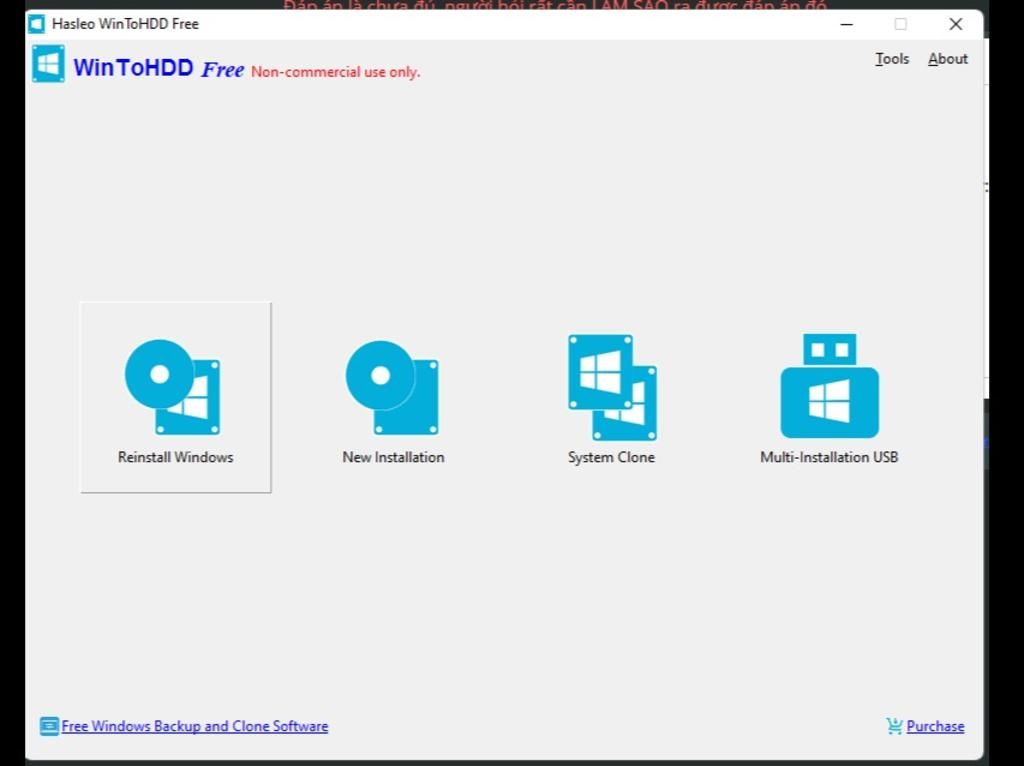This screenshot has width=1024, height=766.
Task: Minimize the Hasleo WinToHDD window
Action: (847, 24)
